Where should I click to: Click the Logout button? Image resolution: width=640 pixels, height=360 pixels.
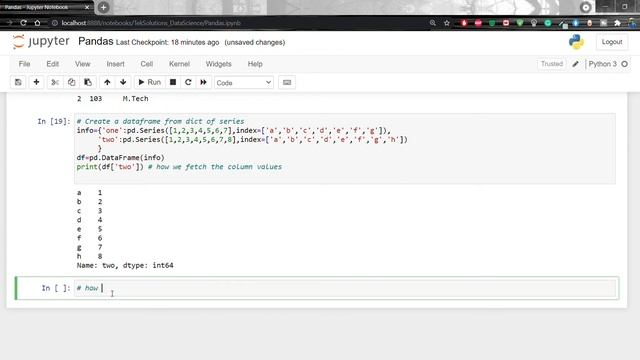point(612,42)
